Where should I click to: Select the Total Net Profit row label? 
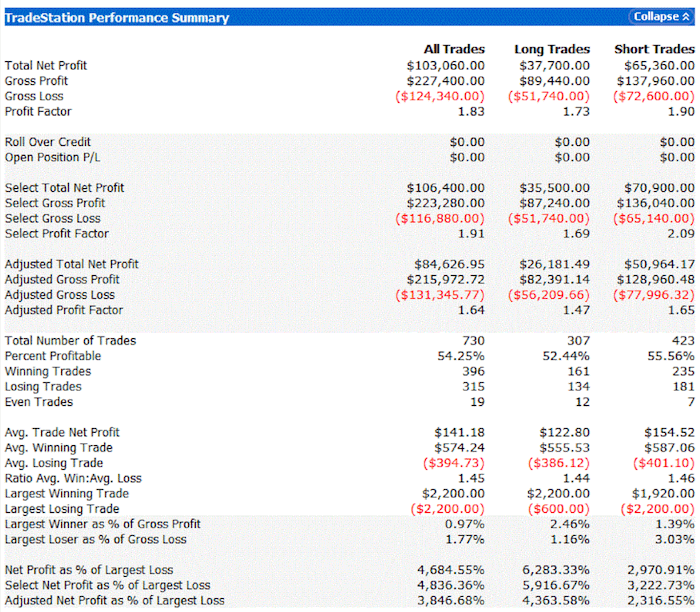(46, 66)
